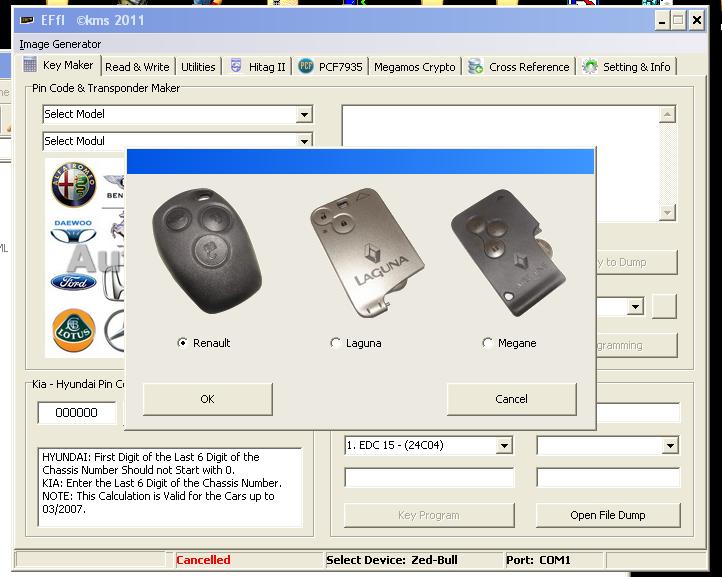This screenshot has width=722, height=577.
Task: Click the Key Maker calculator icon
Action: pos(30,65)
